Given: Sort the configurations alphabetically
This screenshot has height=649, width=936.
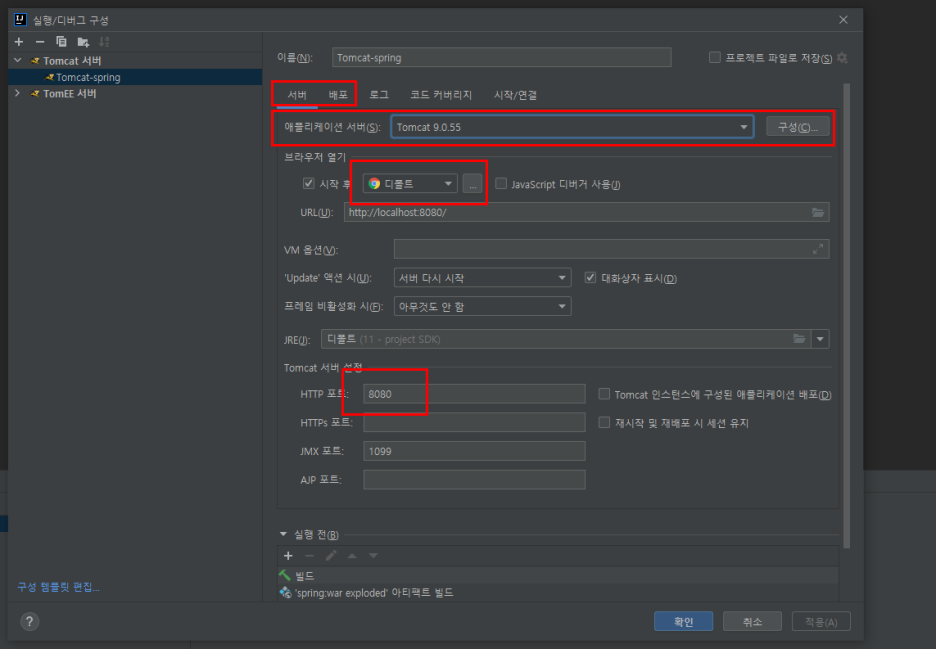Looking at the screenshot, I should 104,42.
